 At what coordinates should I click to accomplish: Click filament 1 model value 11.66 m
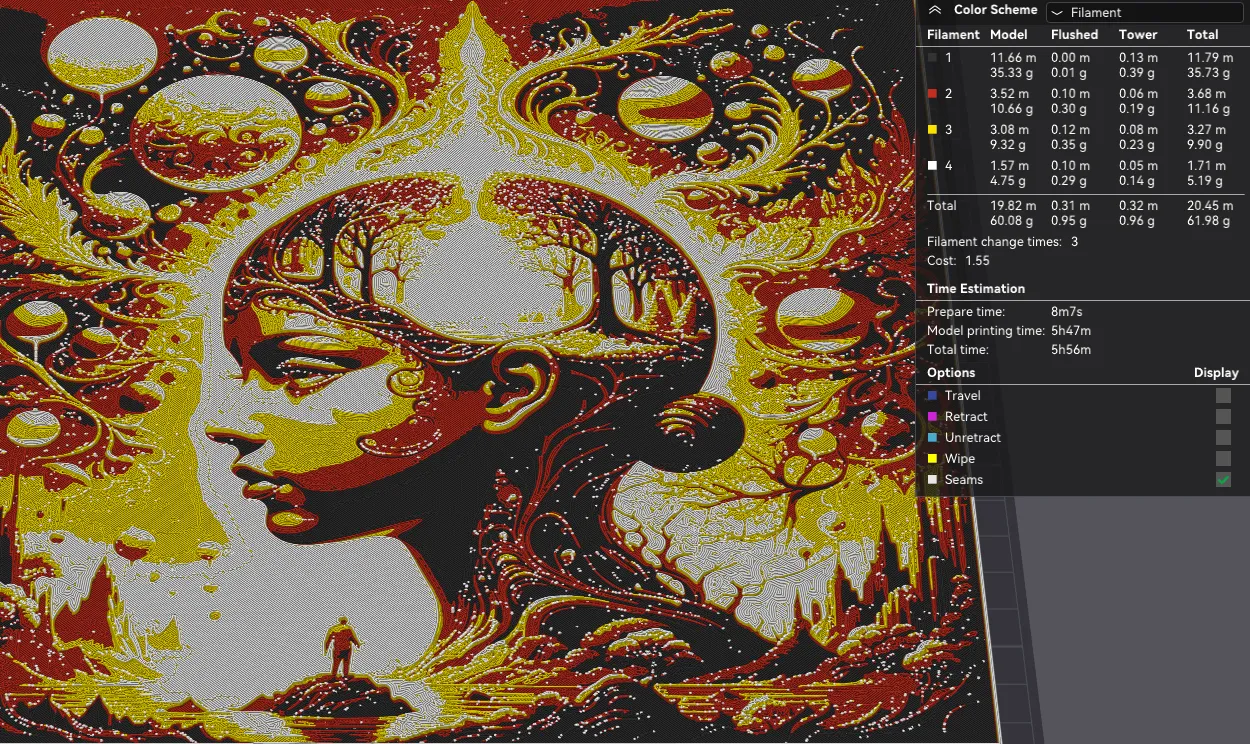(1013, 58)
